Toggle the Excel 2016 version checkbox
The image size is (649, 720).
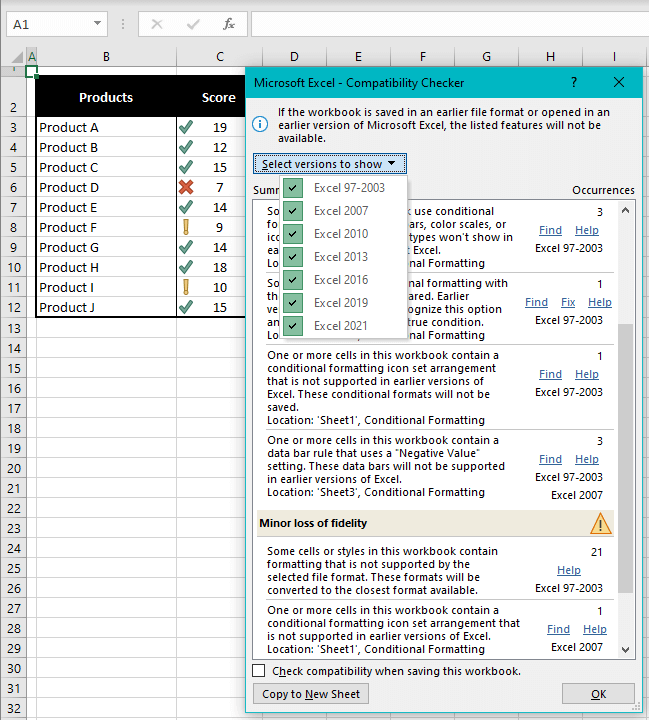pyautogui.click(x=293, y=280)
